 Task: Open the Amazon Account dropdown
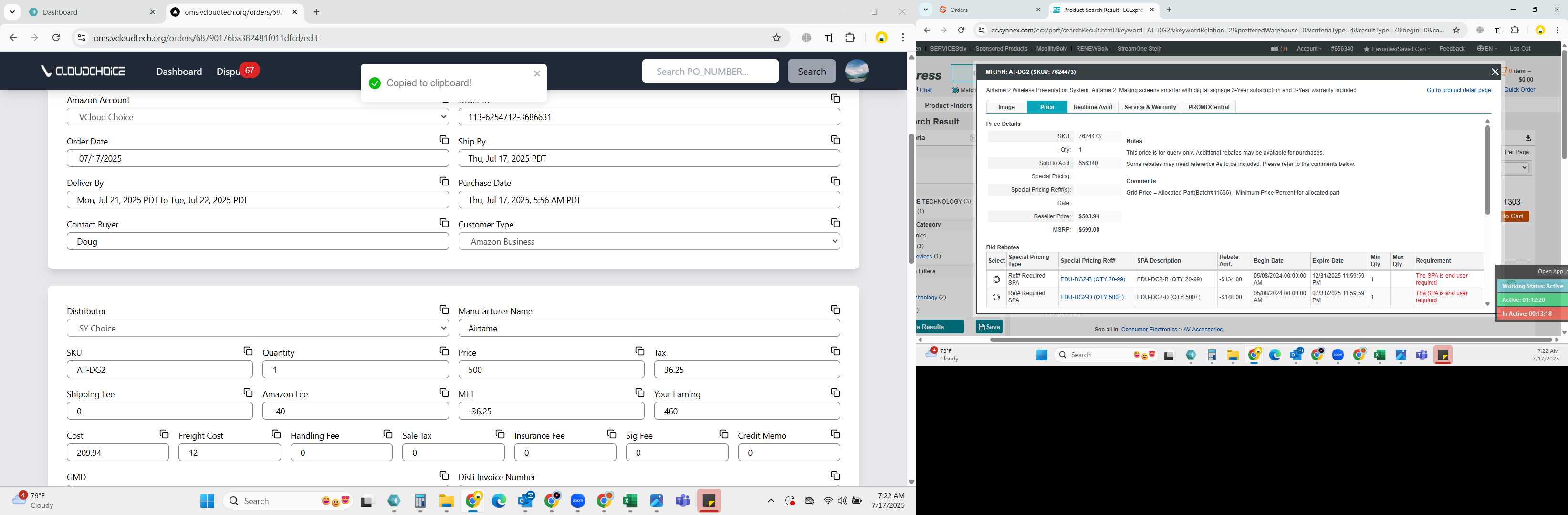258,117
